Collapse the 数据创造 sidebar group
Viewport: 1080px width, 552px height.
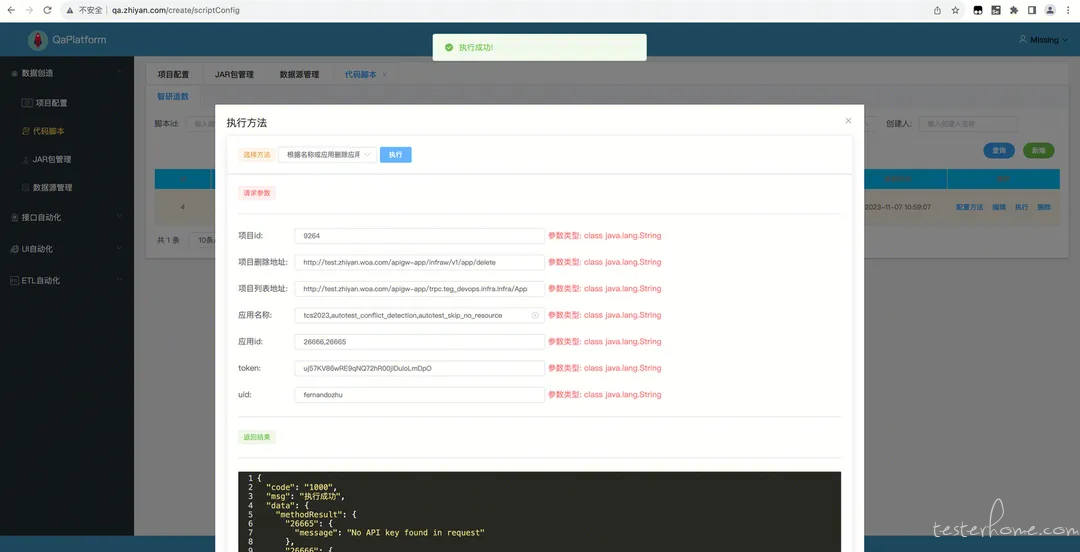[67, 72]
